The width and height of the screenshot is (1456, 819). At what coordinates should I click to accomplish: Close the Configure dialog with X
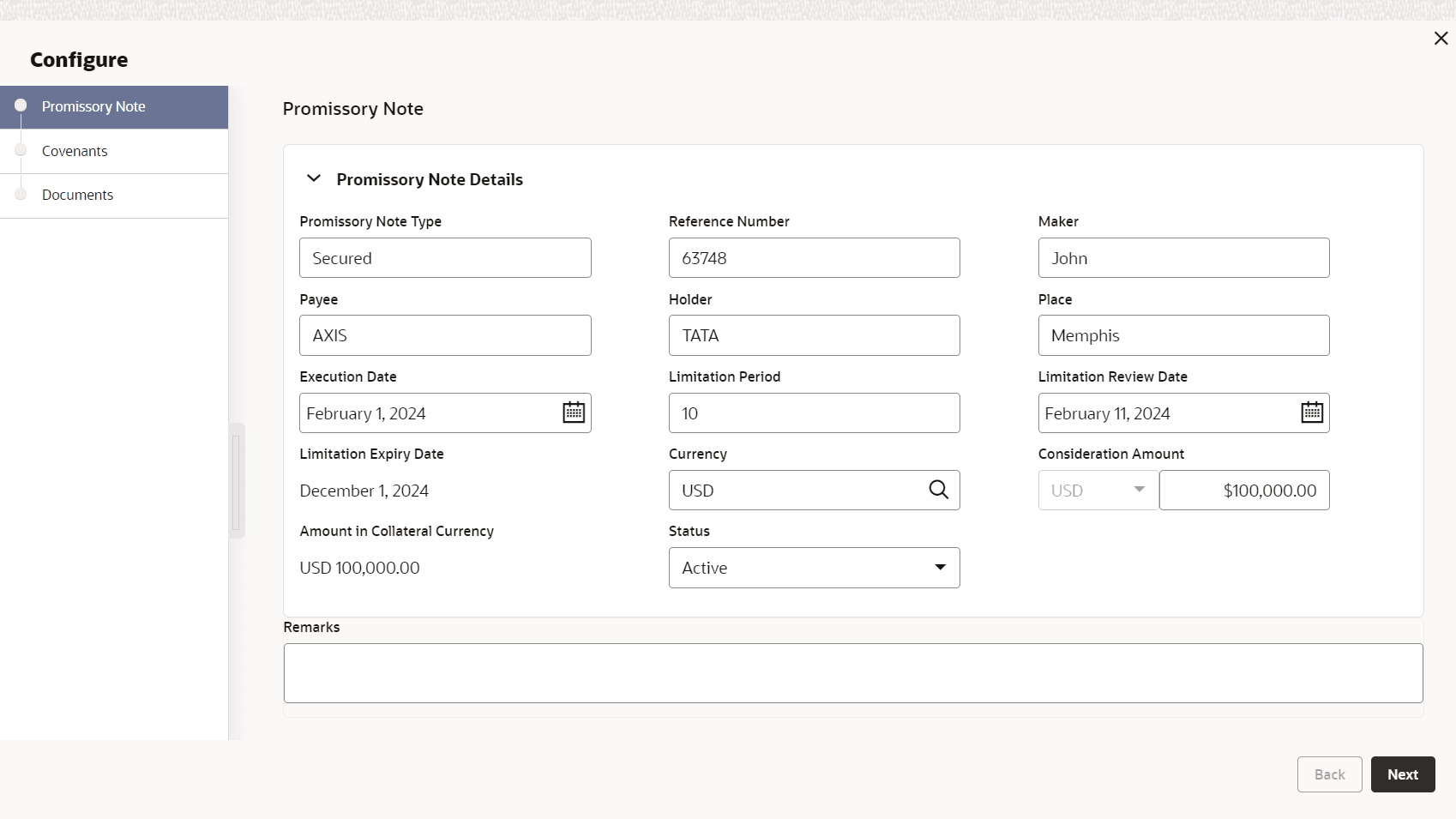point(1441,38)
